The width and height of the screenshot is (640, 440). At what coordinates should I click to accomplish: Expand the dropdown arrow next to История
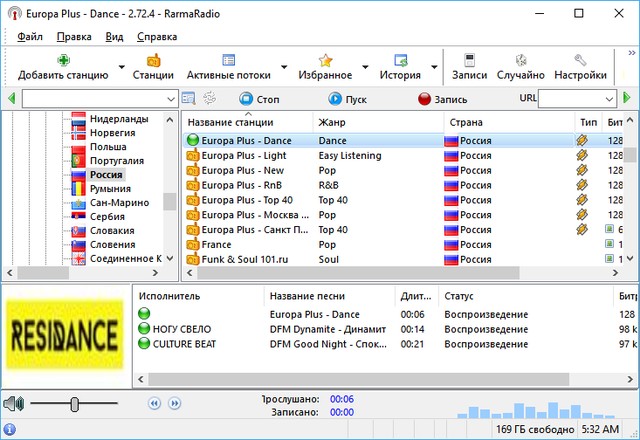(434, 68)
